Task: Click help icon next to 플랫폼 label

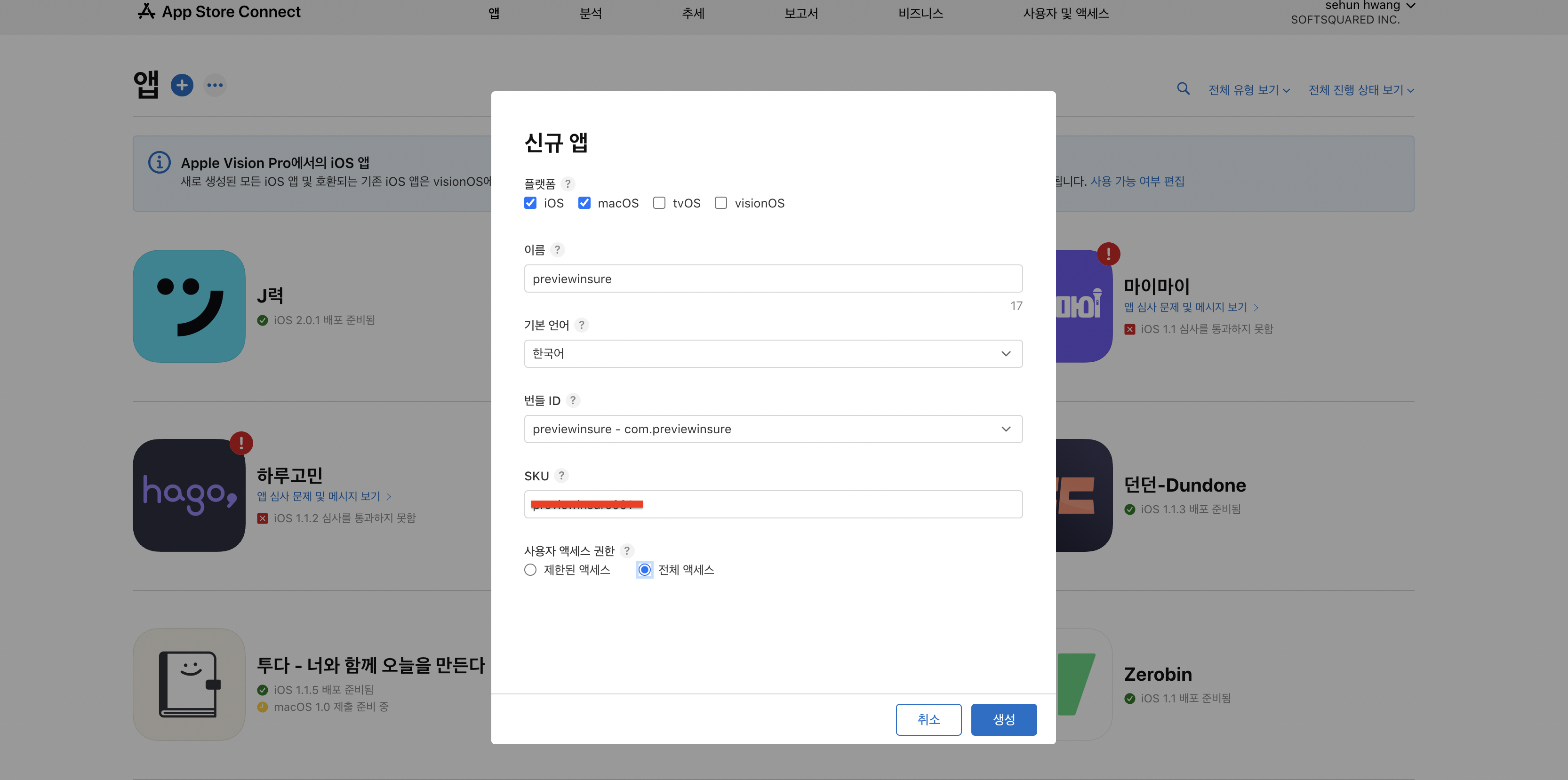Action: (x=568, y=184)
